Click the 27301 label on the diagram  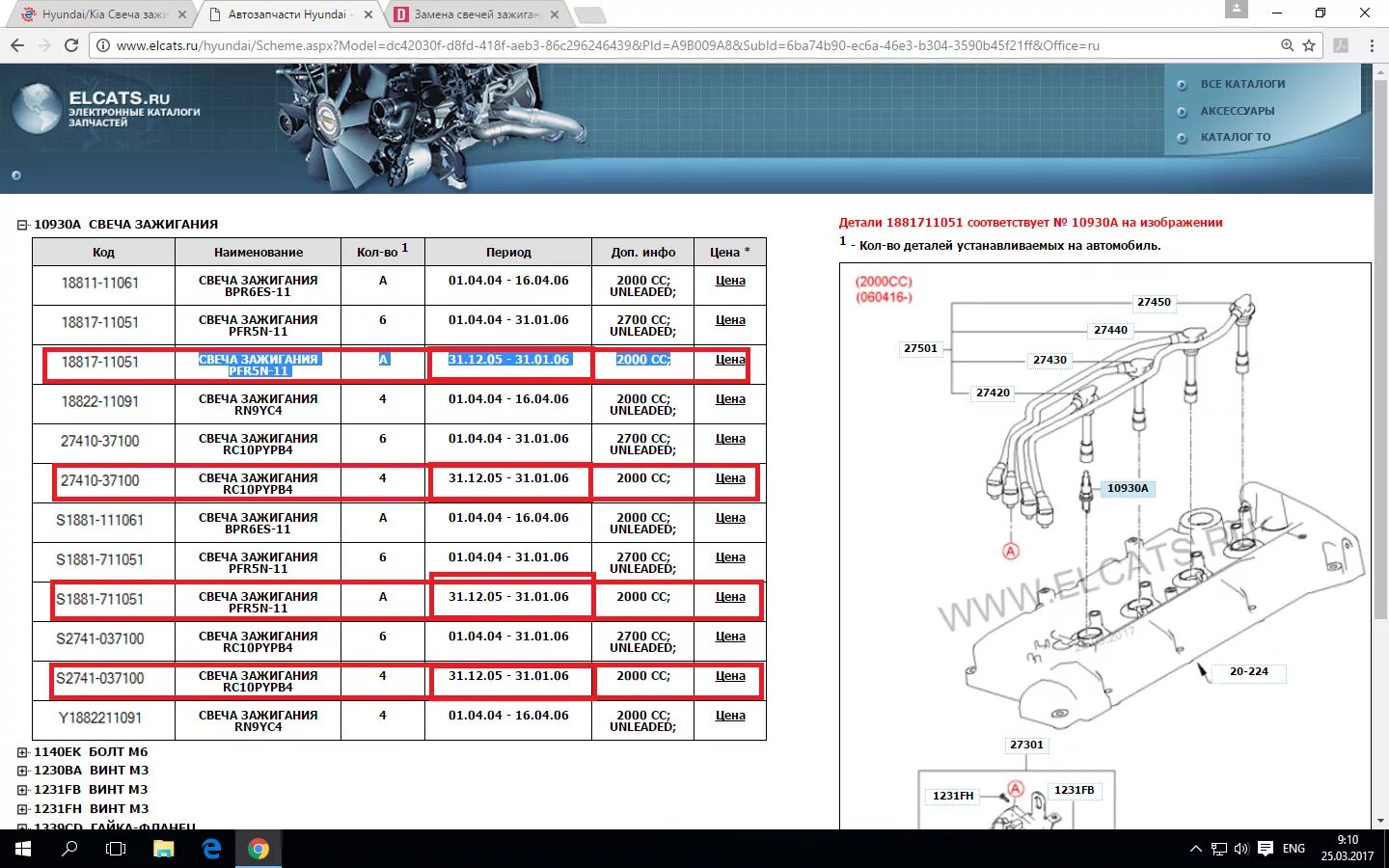click(1026, 745)
